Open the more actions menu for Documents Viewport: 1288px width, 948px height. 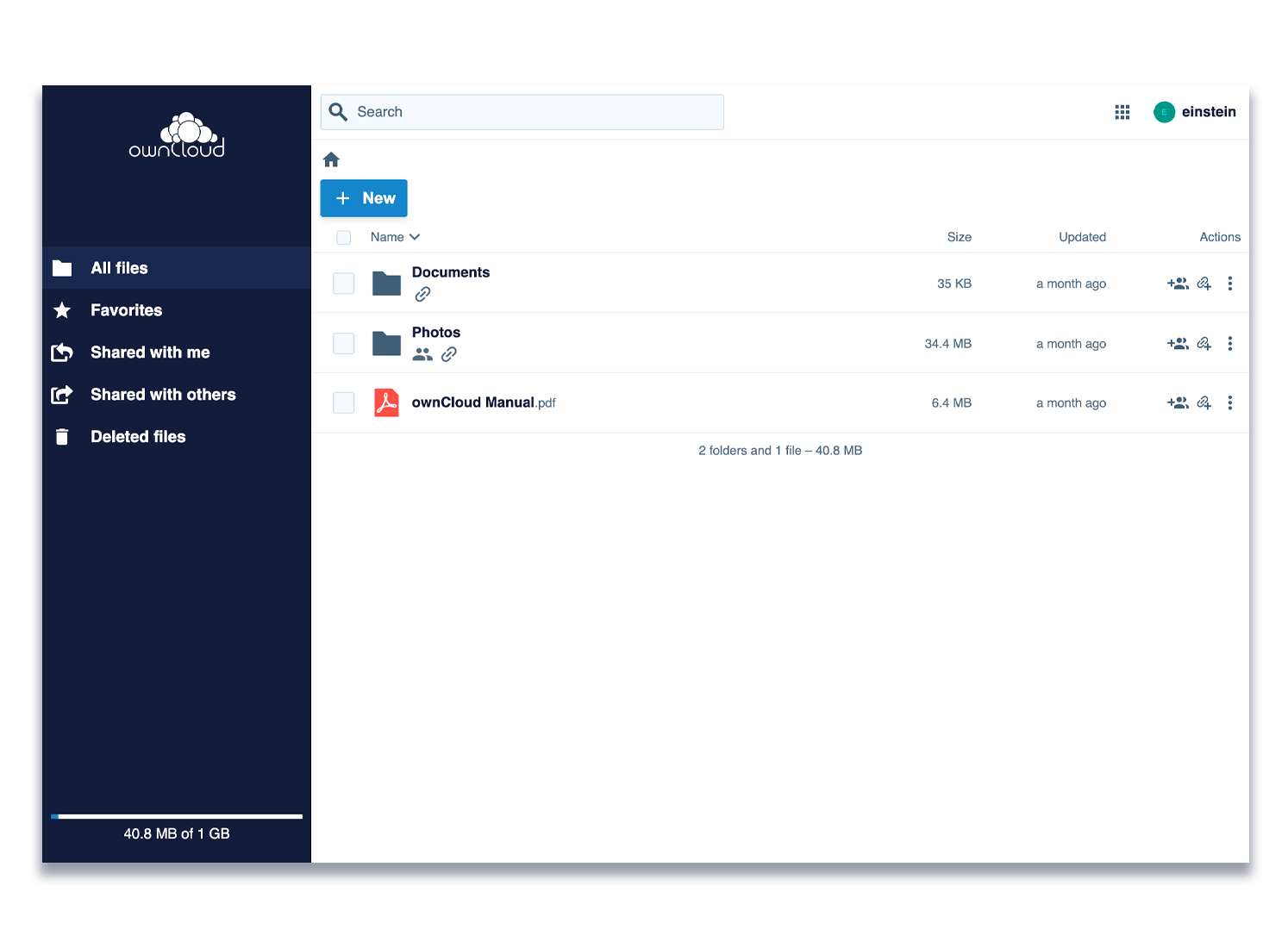click(1230, 284)
